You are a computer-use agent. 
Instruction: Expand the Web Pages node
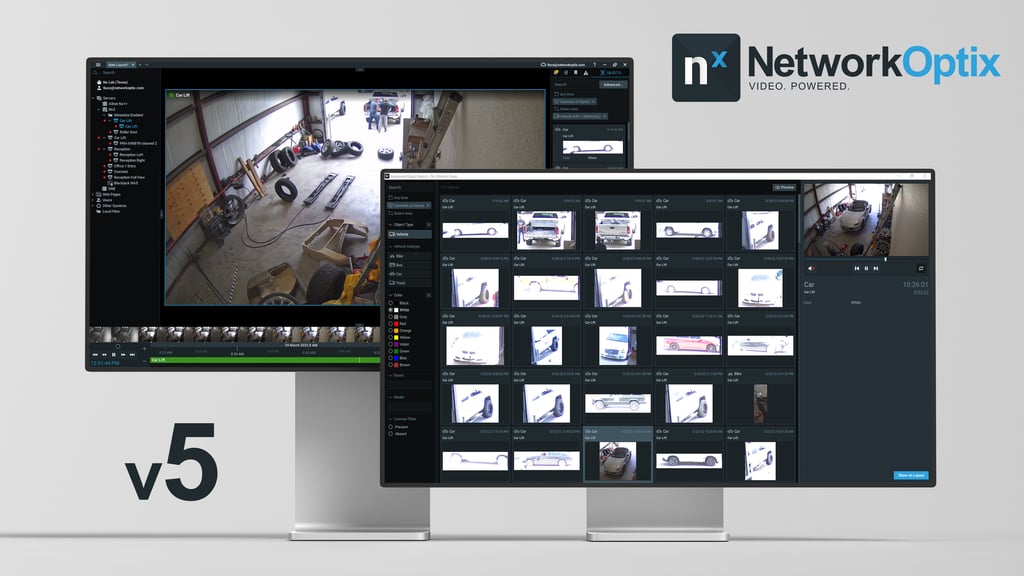pyautogui.click(x=93, y=194)
